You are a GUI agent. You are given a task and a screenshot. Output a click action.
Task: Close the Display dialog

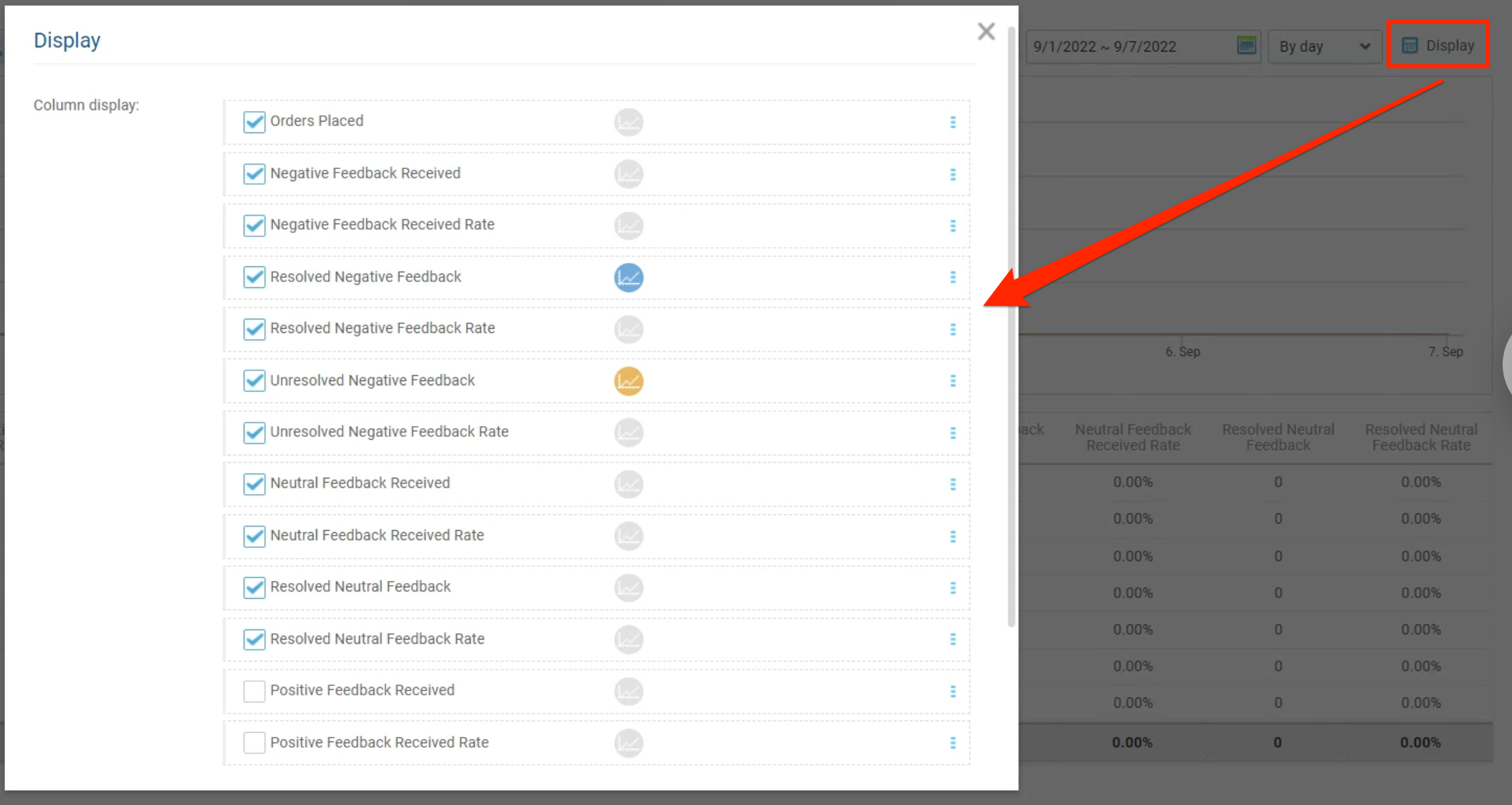point(986,32)
